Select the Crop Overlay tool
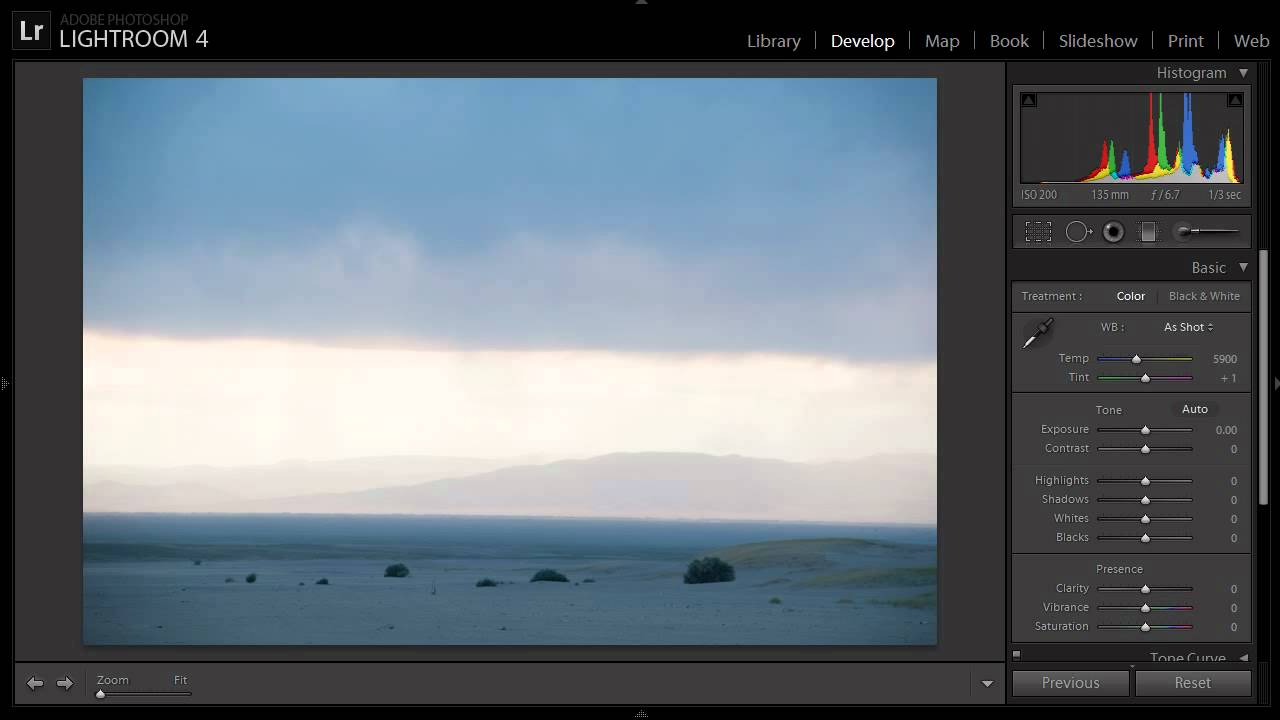Screen dimensions: 1280x720 coord(1038,232)
